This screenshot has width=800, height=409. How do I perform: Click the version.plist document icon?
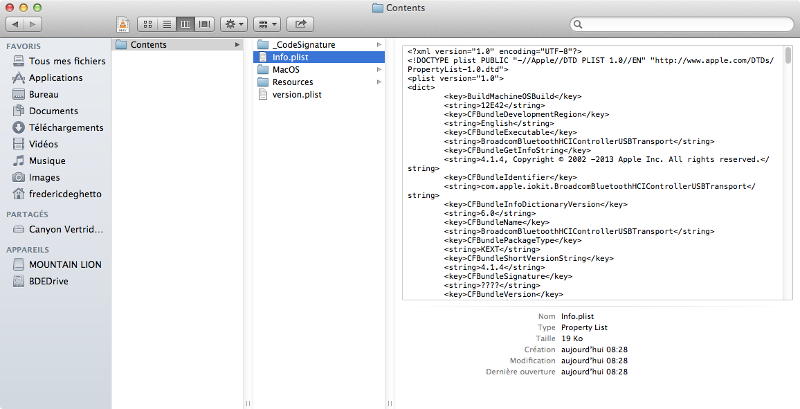pos(263,94)
